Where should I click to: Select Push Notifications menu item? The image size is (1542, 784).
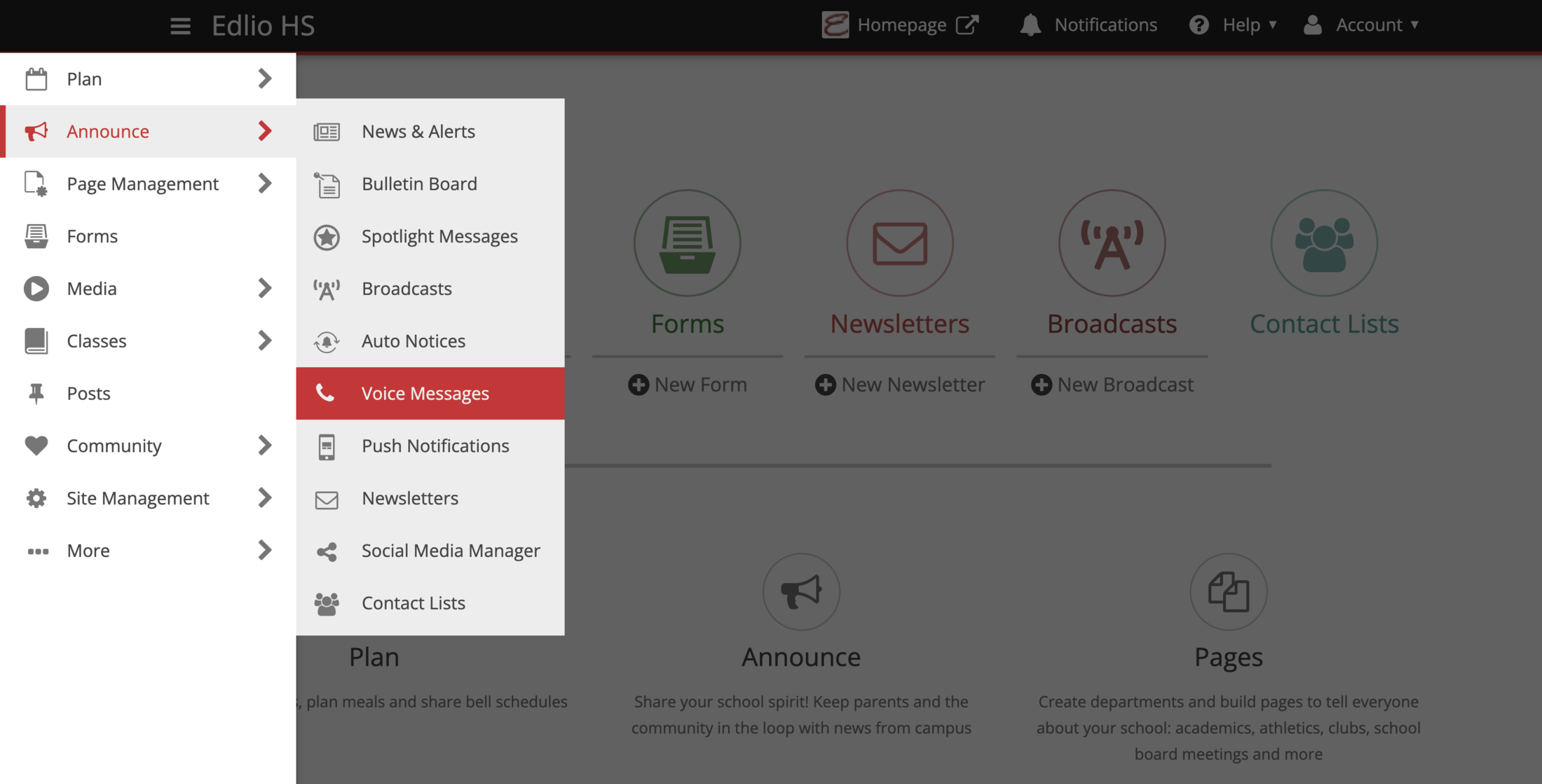point(430,446)
